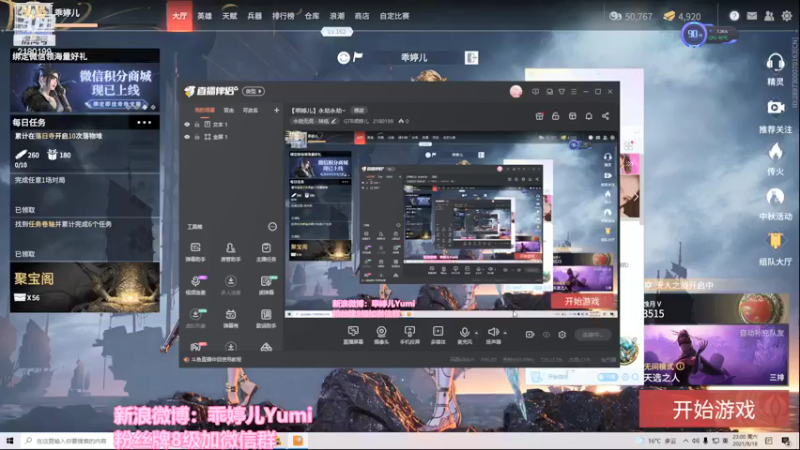The height and width of the screenshot is (450, 800).
Task: Toggle lock on 文本 1 layer
Action: point(197,124)
